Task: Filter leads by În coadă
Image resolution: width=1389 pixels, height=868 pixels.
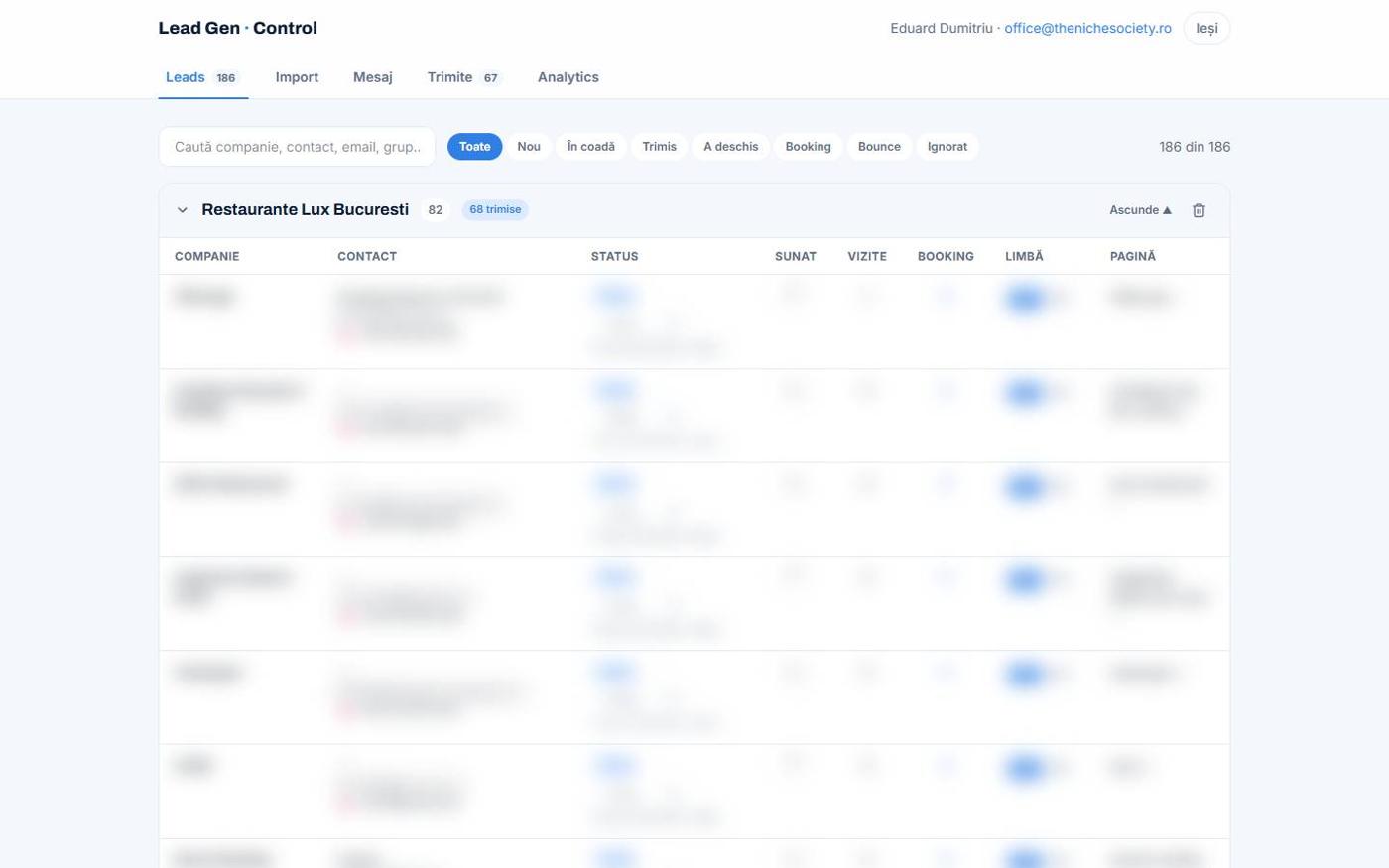Action: (591, 147)
